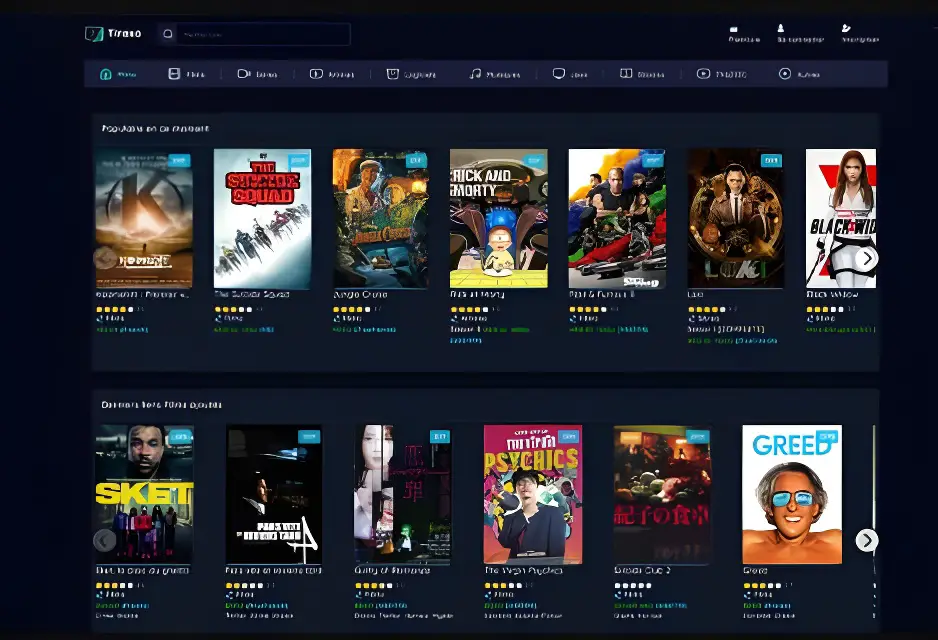
Task: Click the site logo in the header
Action: [113, 33]
